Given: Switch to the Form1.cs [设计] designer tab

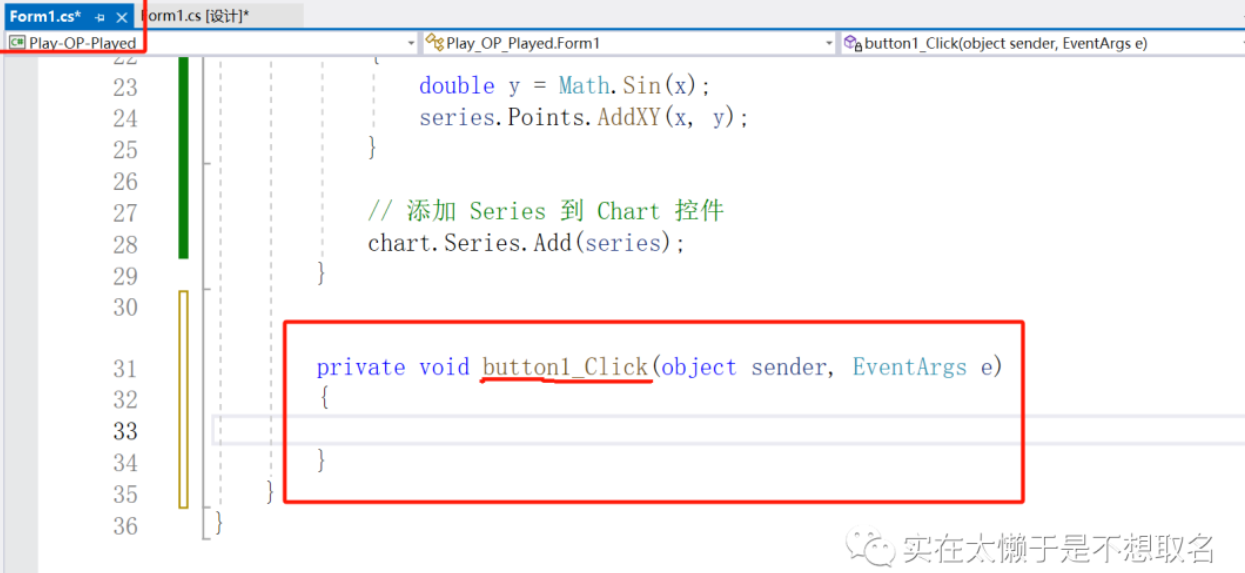Looking at the screenshot, I should pyautogui.click(x=200, y=17).
